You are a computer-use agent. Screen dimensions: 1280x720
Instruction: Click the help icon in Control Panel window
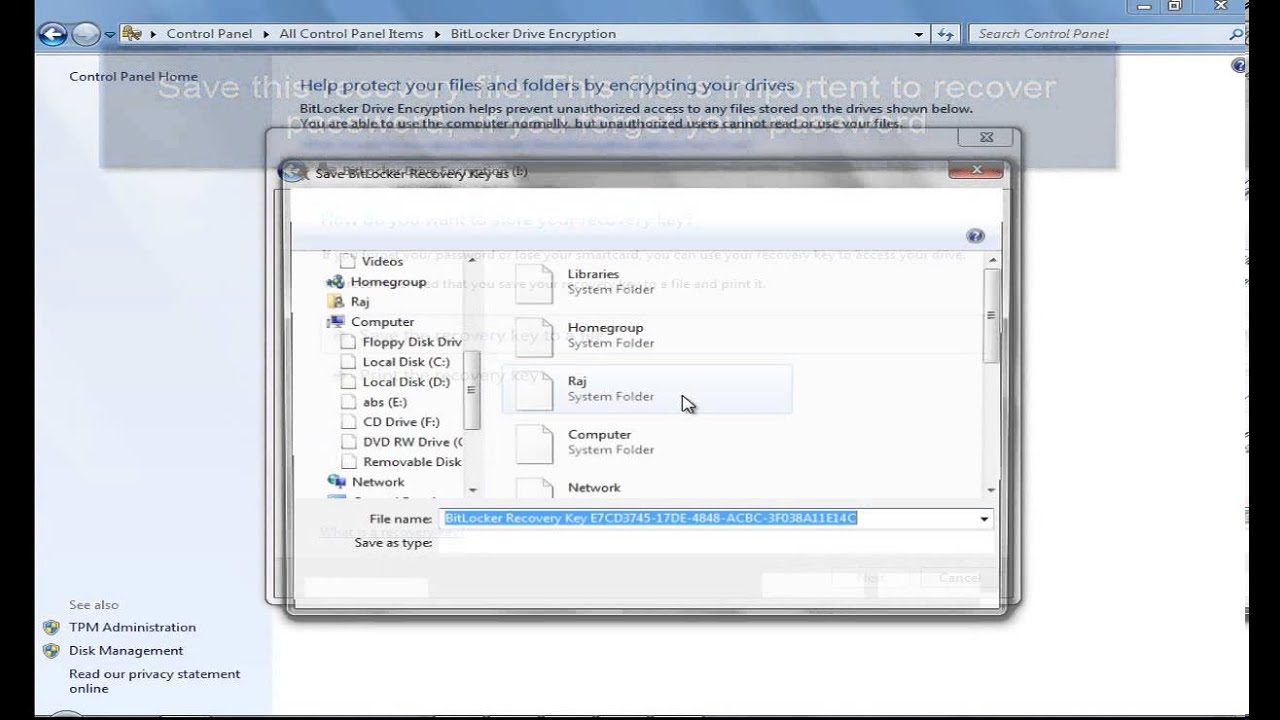[1240, 66]
